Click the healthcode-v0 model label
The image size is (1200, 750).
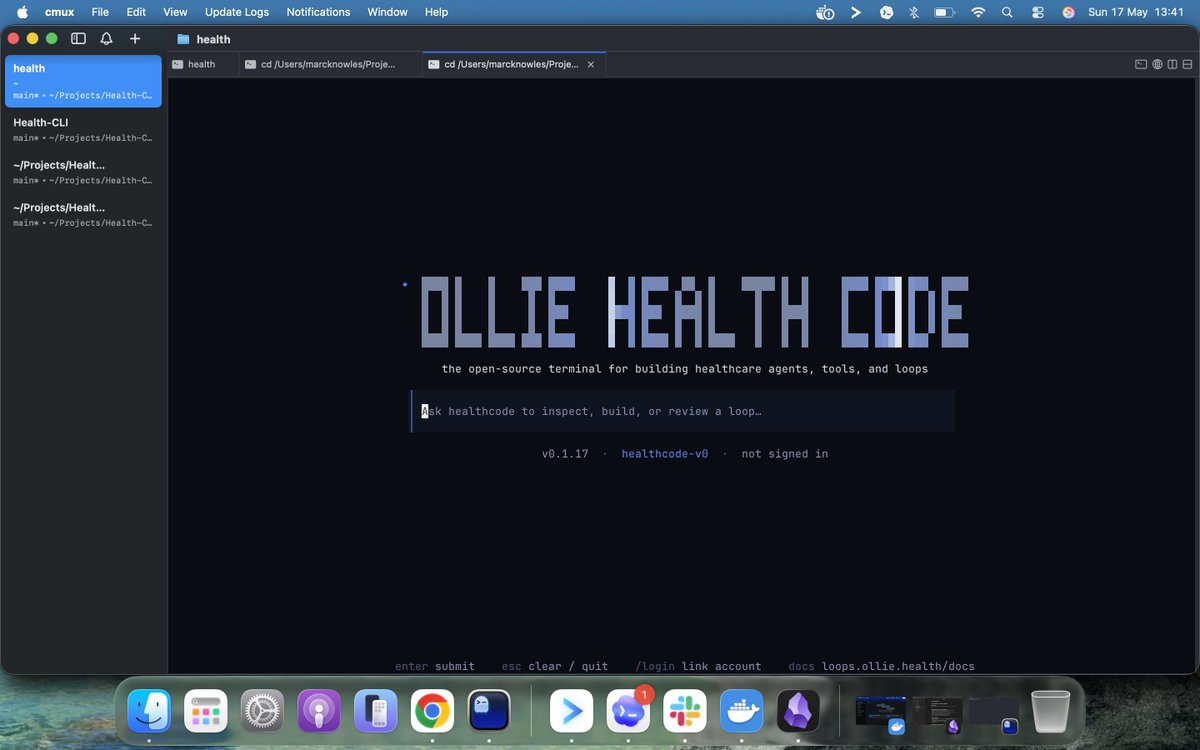point(665,454)
